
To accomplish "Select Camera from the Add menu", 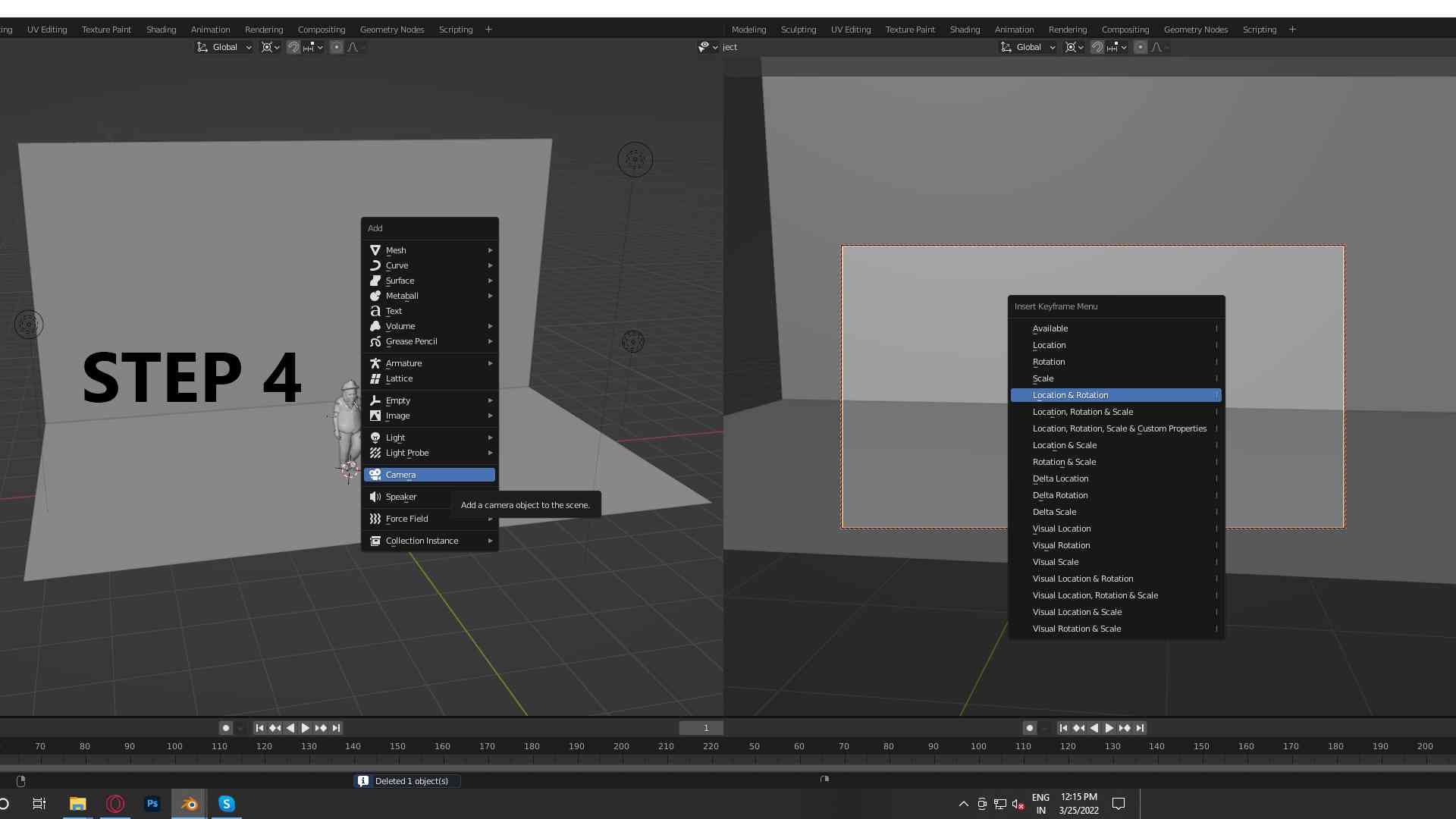I will tap(429, 474).
